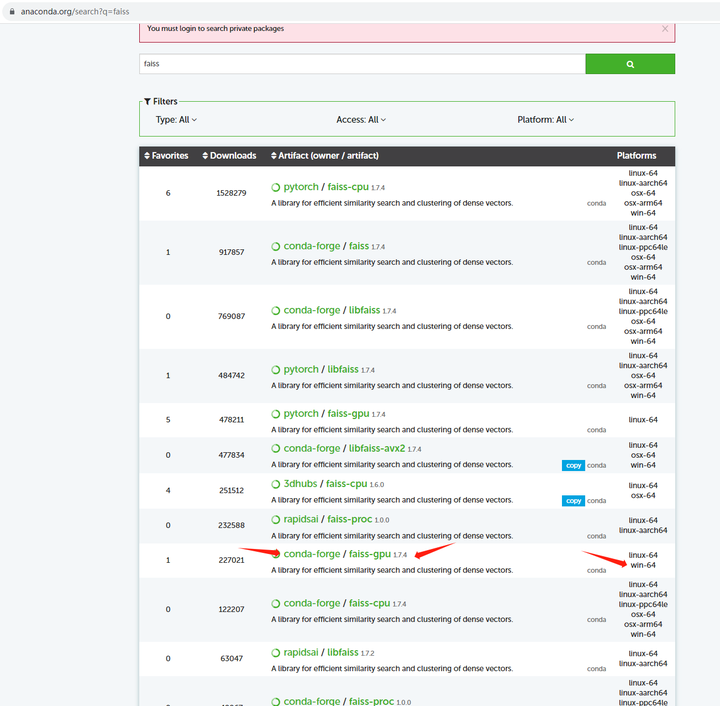The width and height of the screenshot is (720, 706).
Task: Click circle icon beside pytorch / faiss-cpu
Action: coord(276,187)
